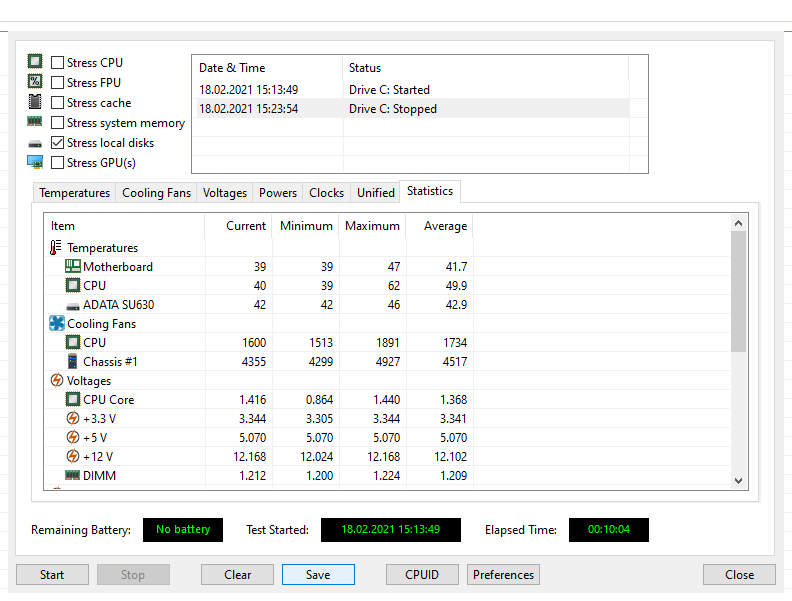Viewport: 792px width, 601px height.
Task: Click the Average column header
Action: (440, 226)
